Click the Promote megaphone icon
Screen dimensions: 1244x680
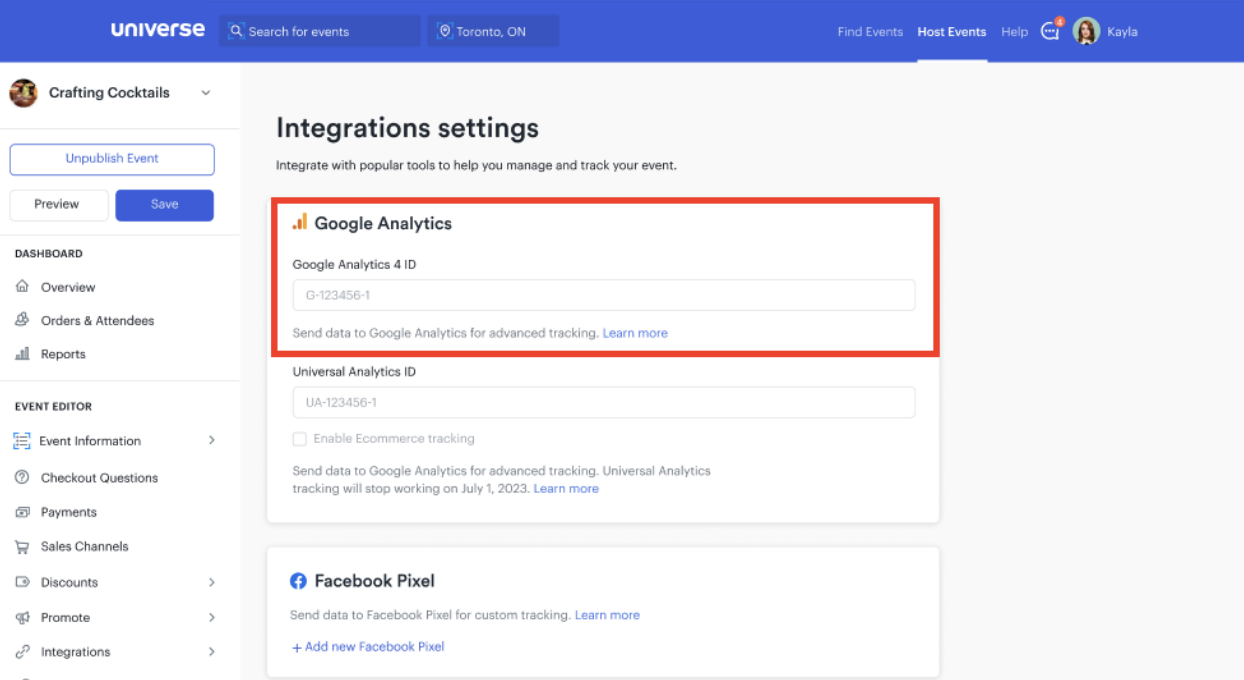22,617
